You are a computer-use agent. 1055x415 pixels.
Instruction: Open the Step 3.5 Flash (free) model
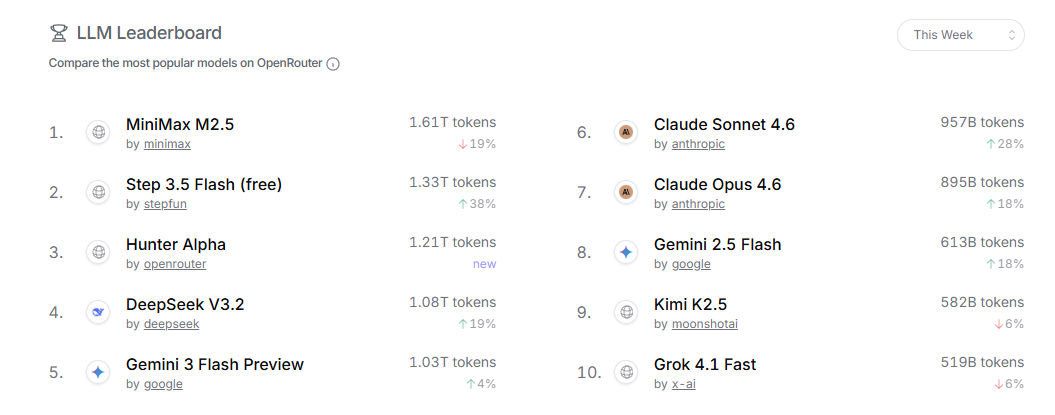(204, 185)
